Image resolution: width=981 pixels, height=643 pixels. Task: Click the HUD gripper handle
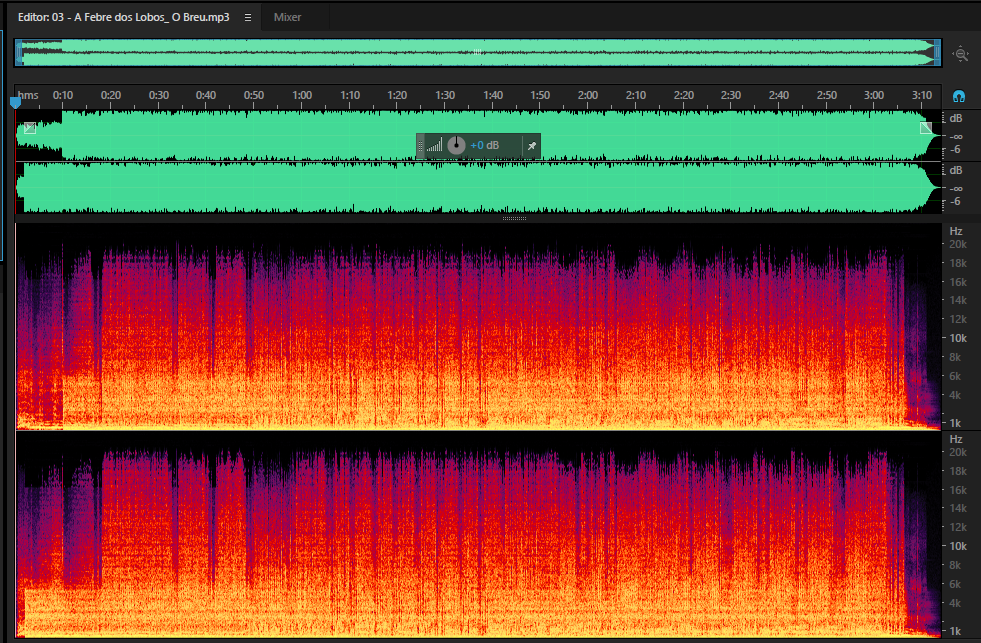pyautogui.click(x=420, y=146)
